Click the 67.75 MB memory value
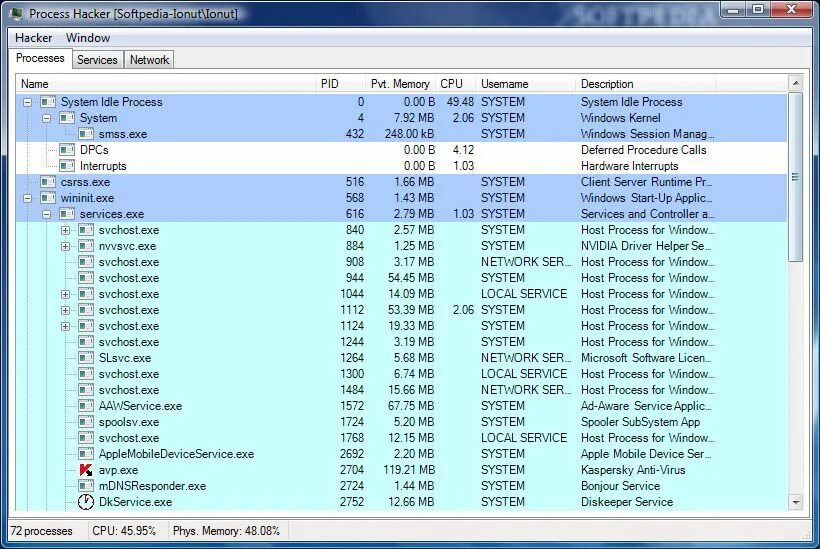This screenshot has width=820, height=549. click(x=411, y=406)
